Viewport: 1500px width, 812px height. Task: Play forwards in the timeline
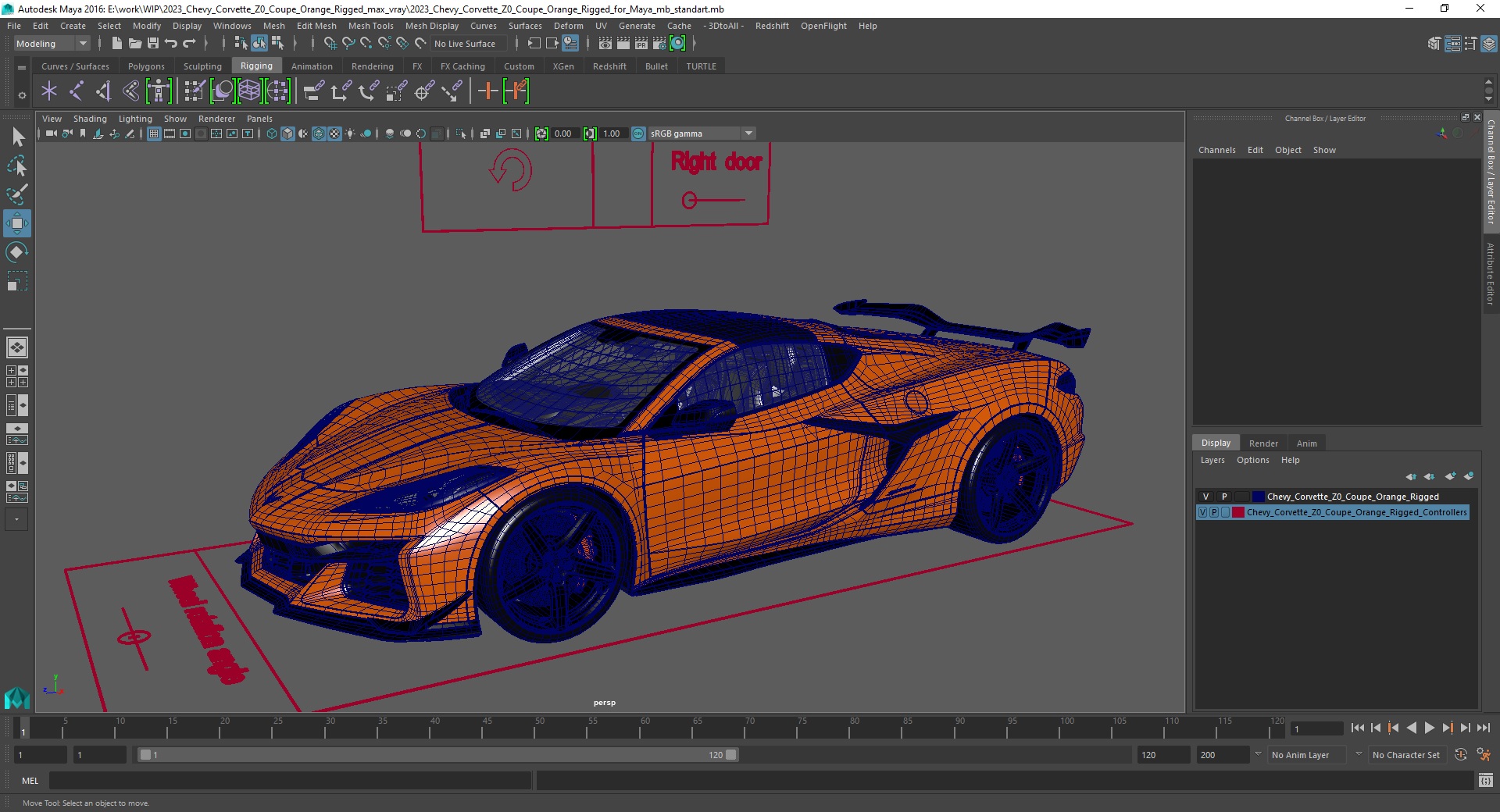[x=1429, y=728]
